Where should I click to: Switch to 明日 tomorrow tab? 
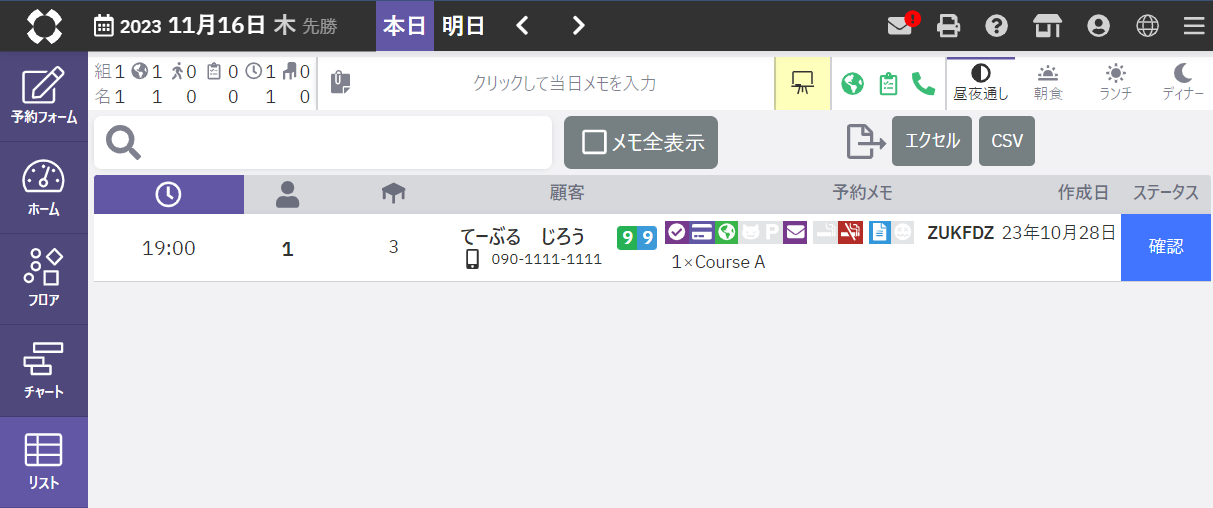tap(463, 26)
